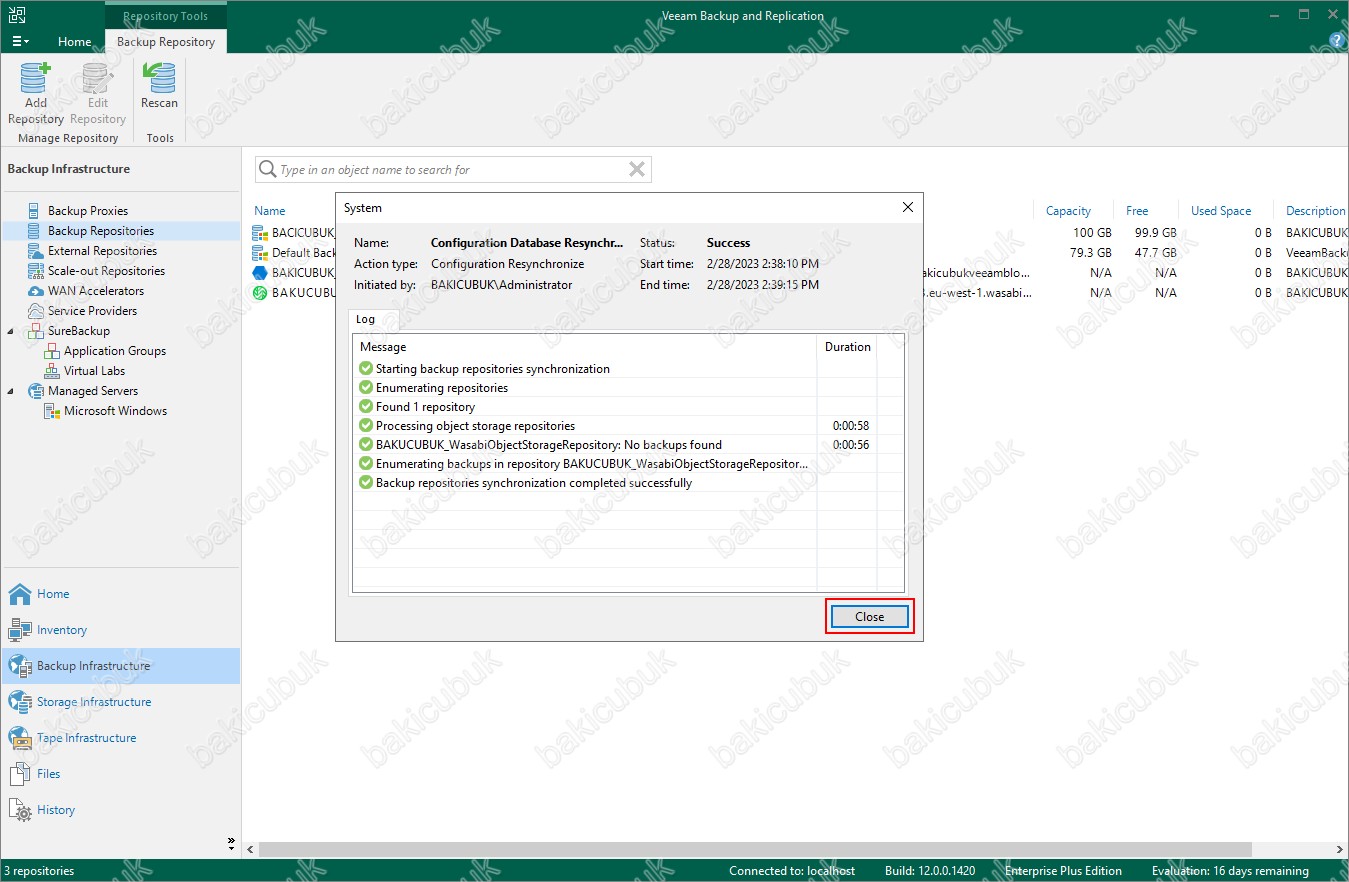
Task: Select the SureBackup tree icon
Action: pos(36,331)
